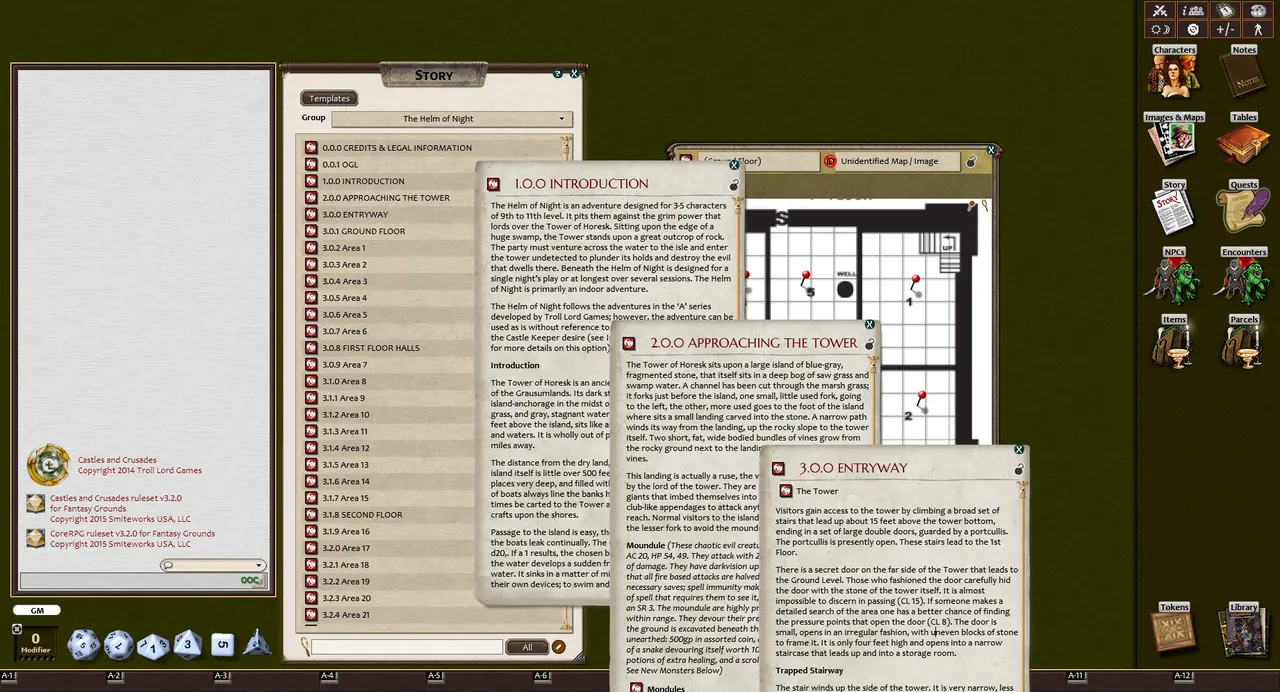1280x692 pixels.
Task: Open the plus/minus modifiers icon
Action: pos(1225,29)
